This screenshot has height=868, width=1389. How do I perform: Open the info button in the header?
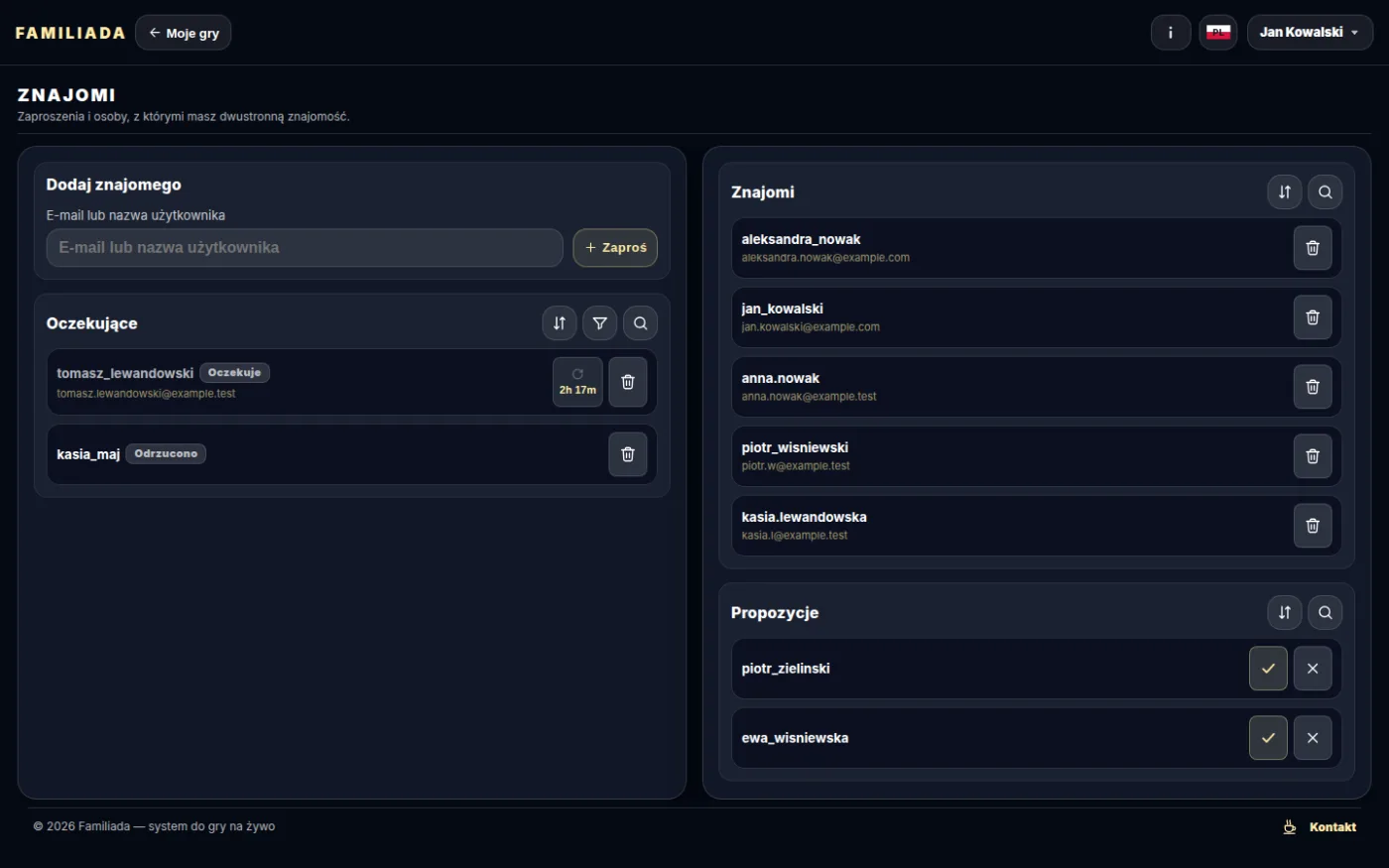1171,33
